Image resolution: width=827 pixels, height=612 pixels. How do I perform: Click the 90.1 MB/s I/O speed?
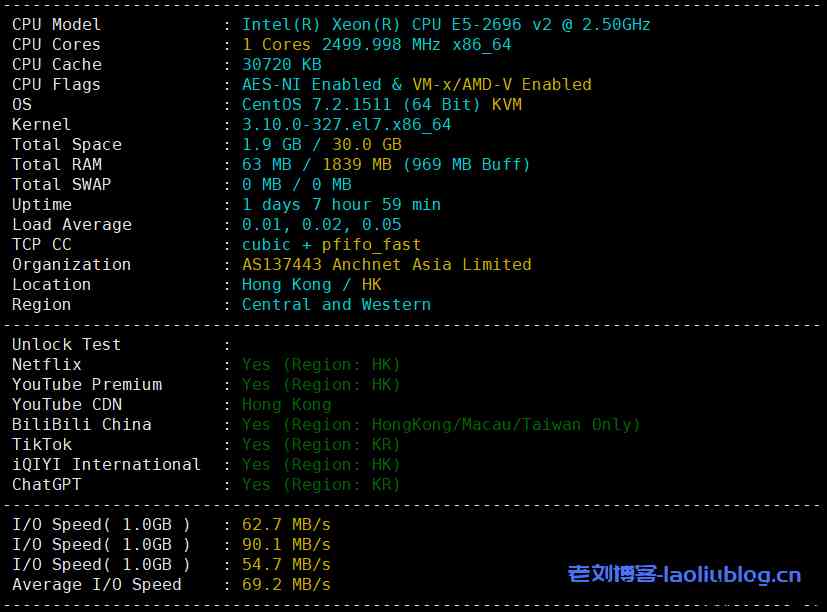(286, 546)
